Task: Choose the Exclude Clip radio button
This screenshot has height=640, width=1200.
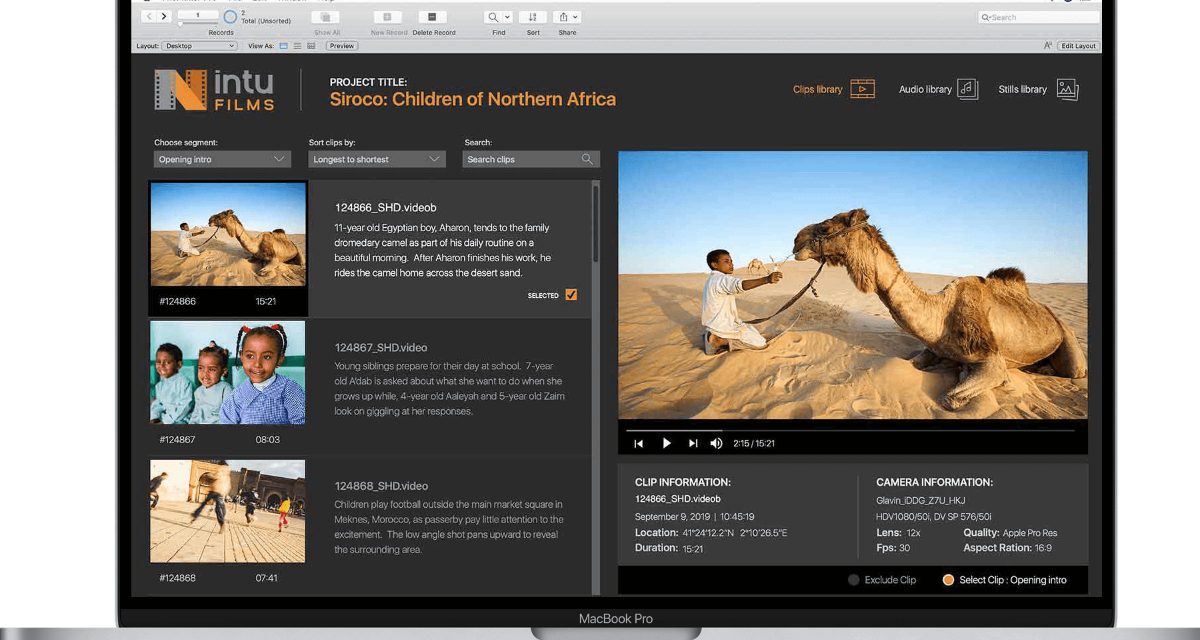Action: point(853,580)
